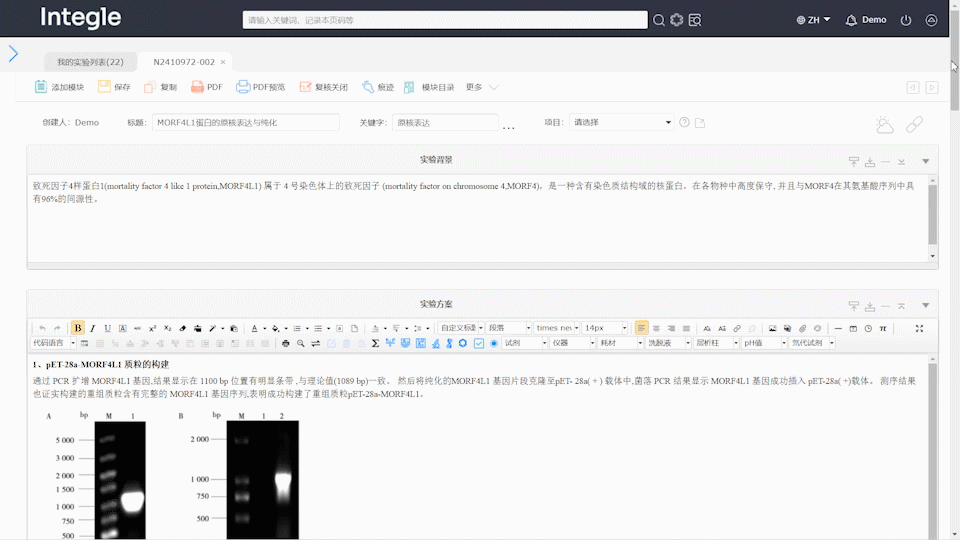Screen dimensions: 960x540
Task: Open the times new roman font dropdown
Action: (x=557, y=328)
